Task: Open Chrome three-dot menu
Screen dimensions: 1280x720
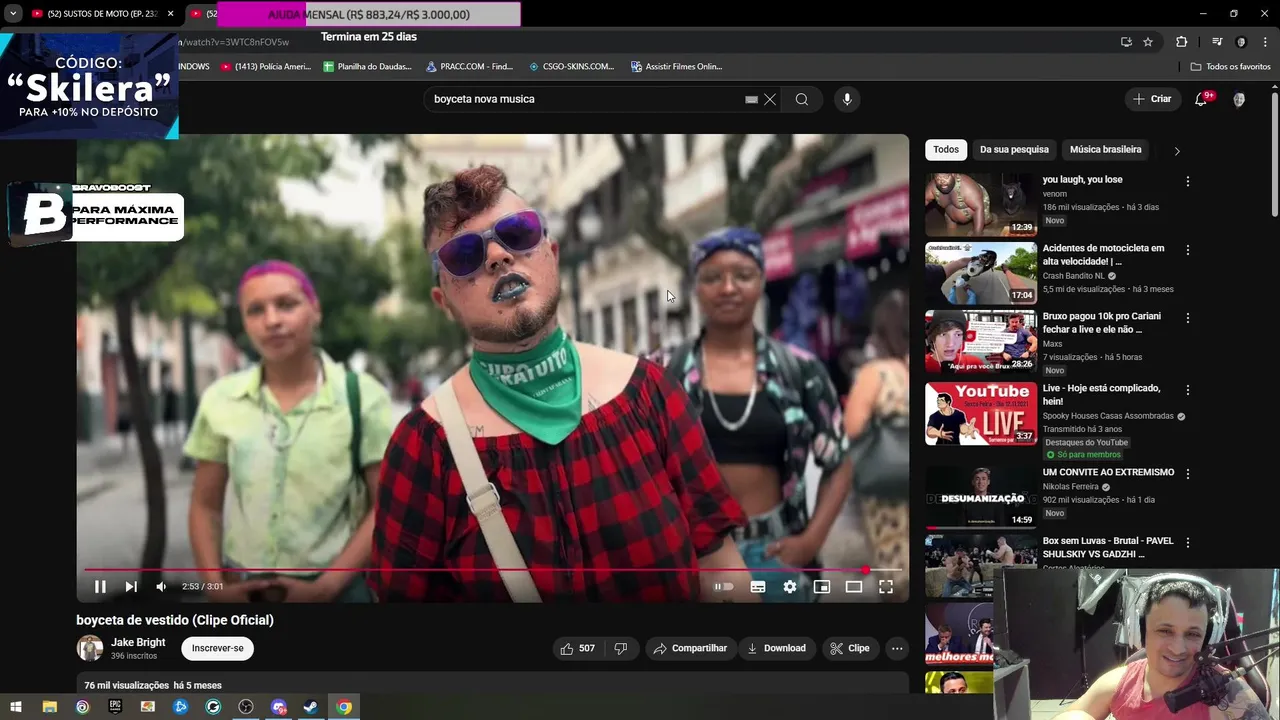Action: [1265, 42]
